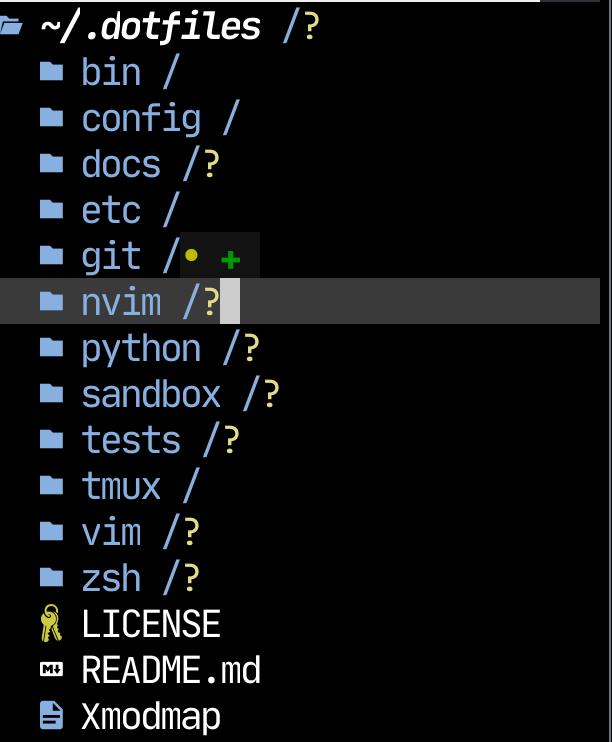Click the keys icon beside LICENSE

(x=51, y=623)
